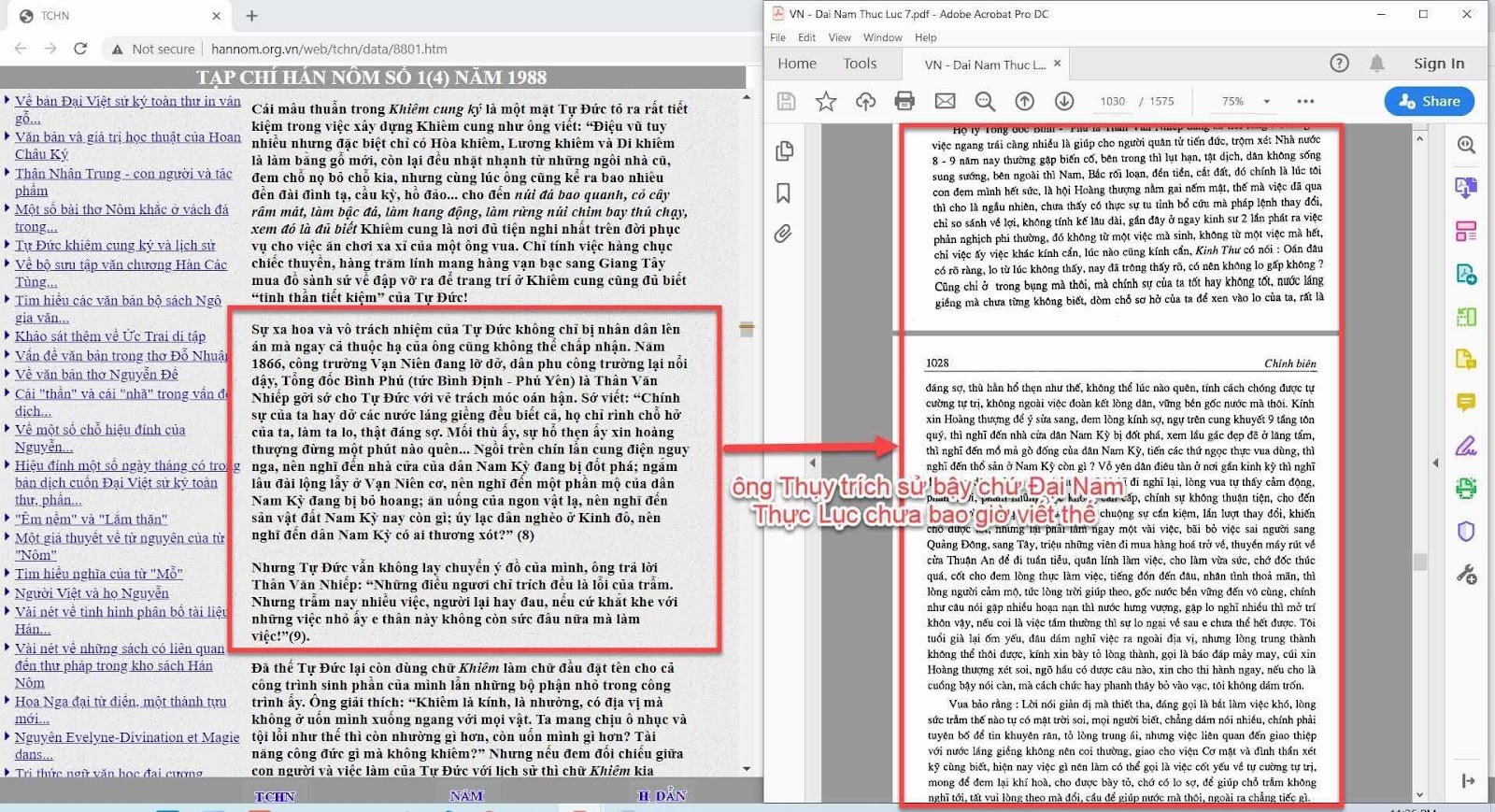Open the zoom level 75% dropdown

pyautogui.click(x=1266, y=101)
